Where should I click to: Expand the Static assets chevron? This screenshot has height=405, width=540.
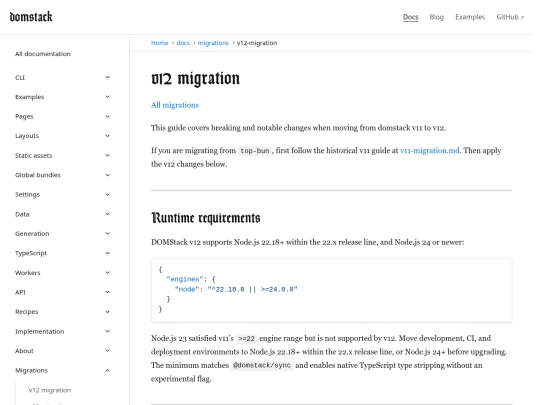pyautogui.click(x=107, y=155)
